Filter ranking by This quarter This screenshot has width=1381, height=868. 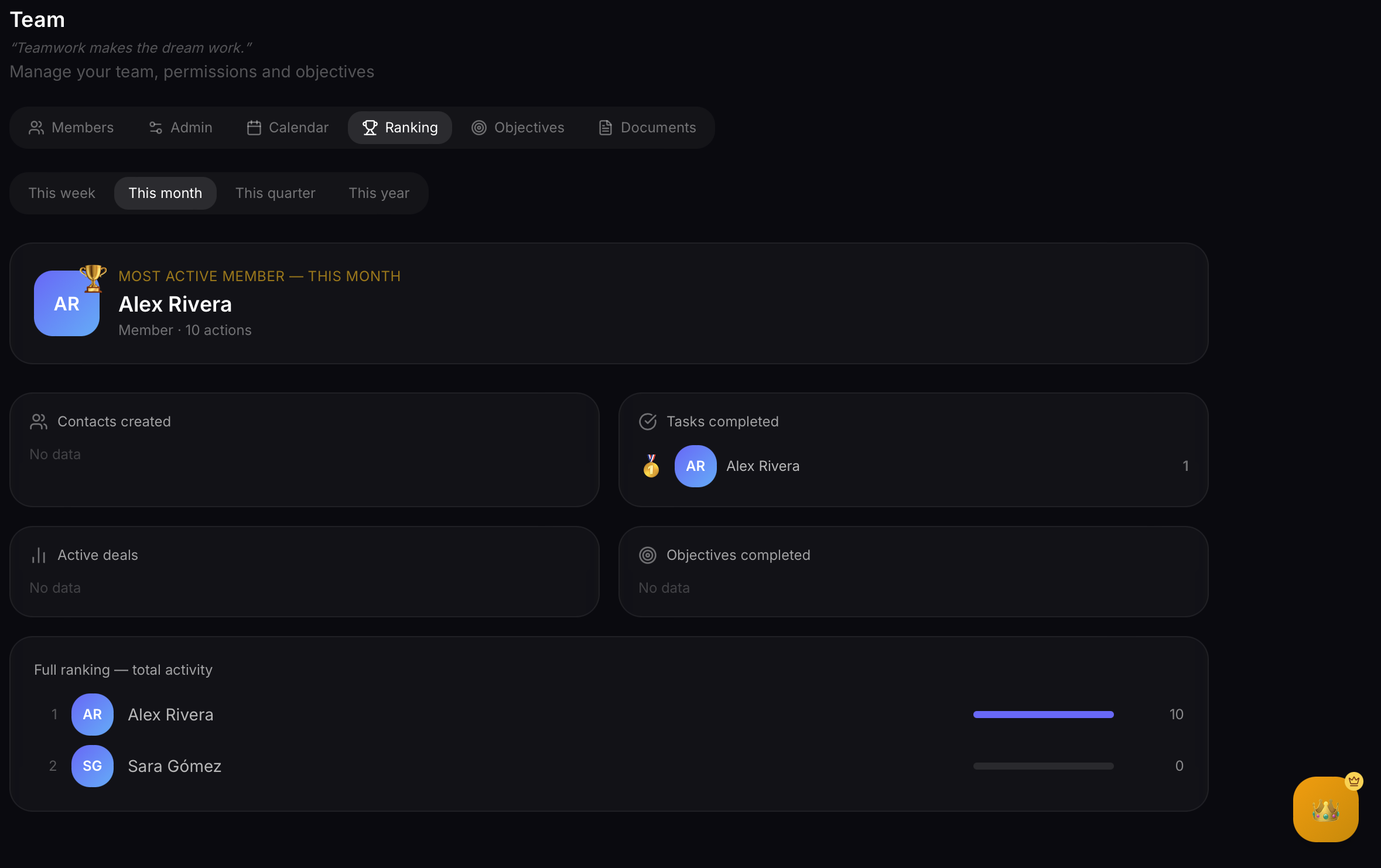[x=275, y=193]
